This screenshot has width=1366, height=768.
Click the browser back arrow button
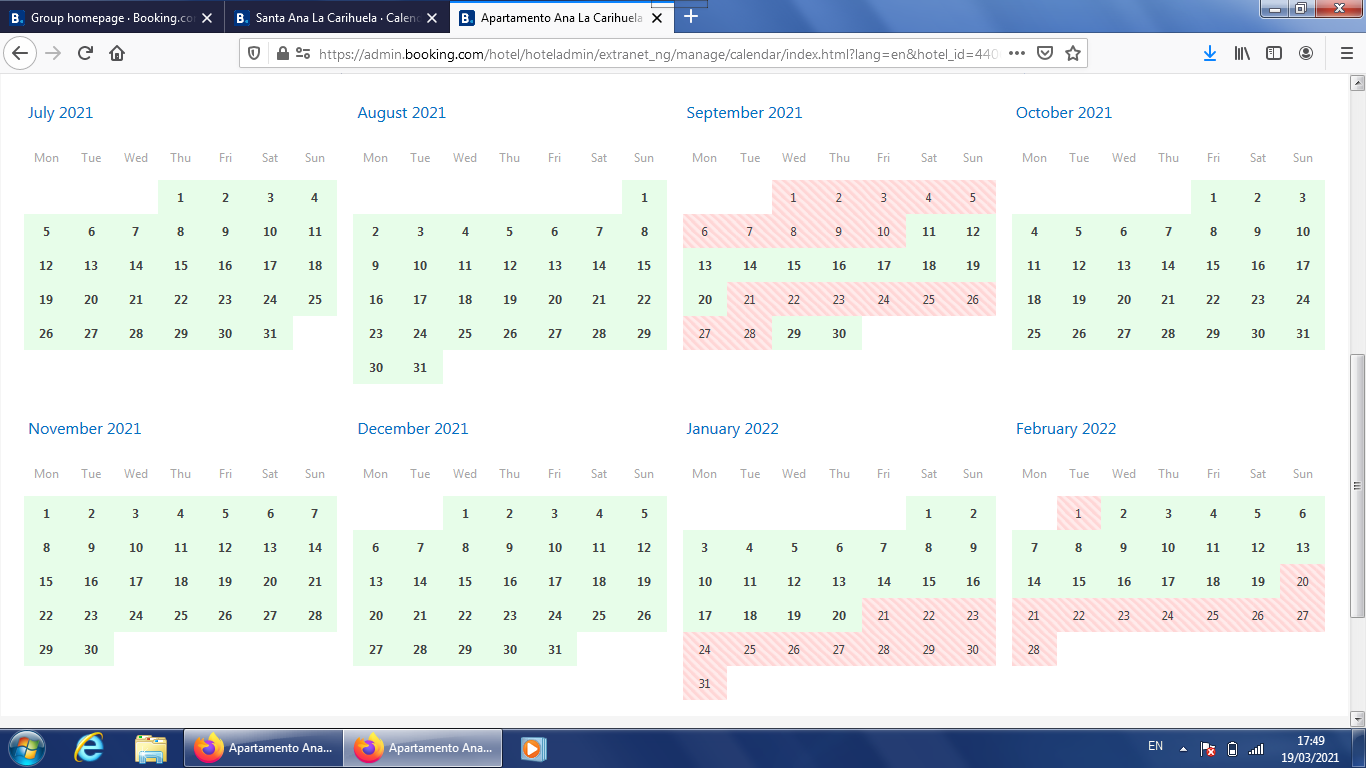point(21,54)
